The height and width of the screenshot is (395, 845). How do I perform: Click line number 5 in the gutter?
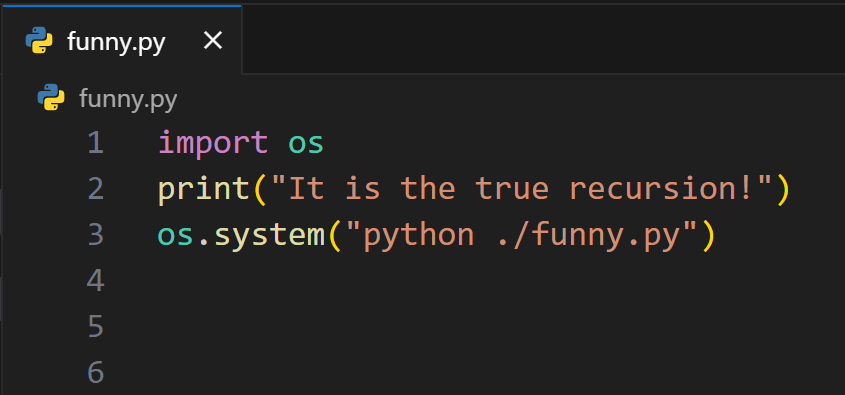[95, 327]
